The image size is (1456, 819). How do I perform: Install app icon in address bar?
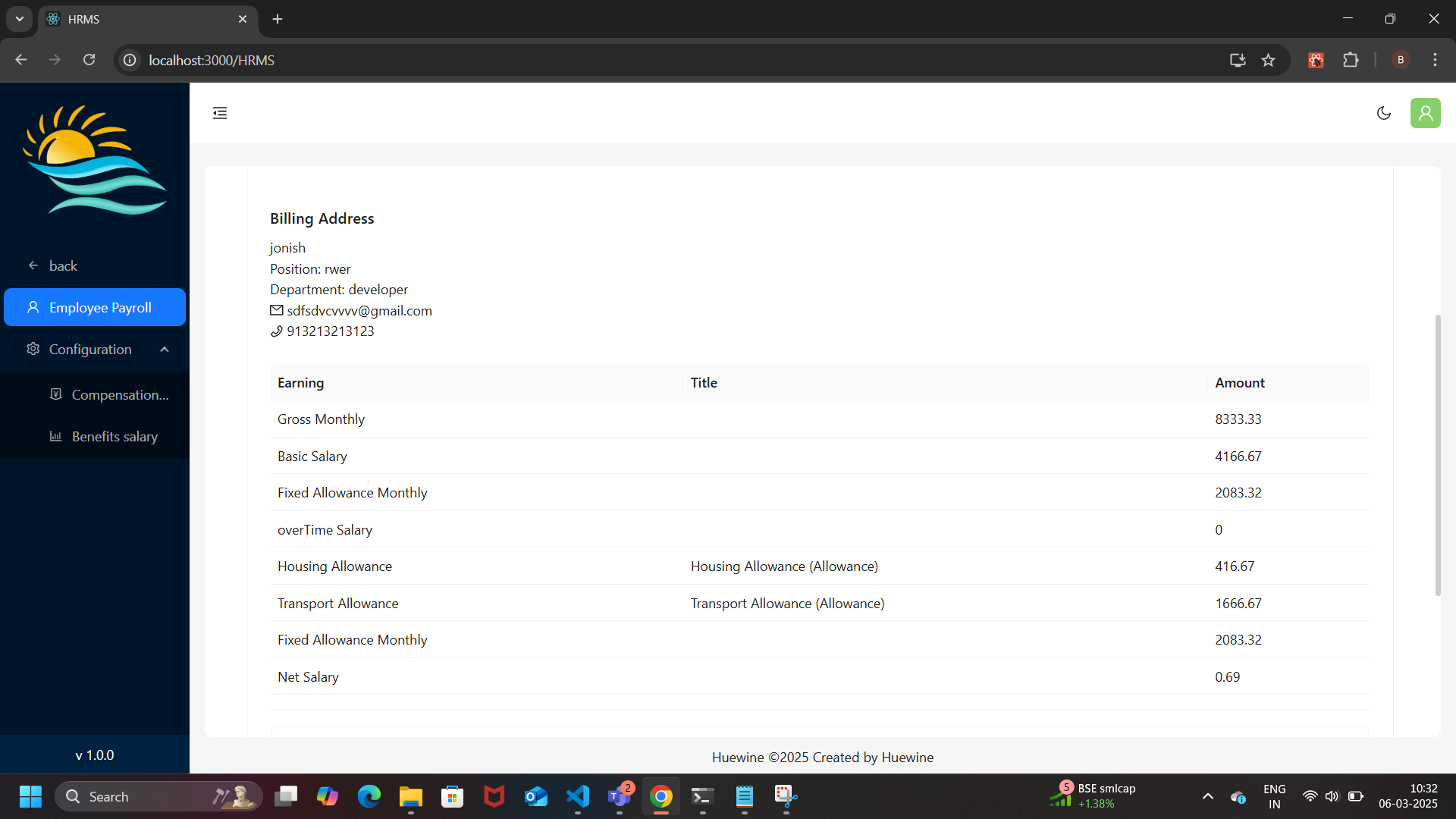(1238, 60)
